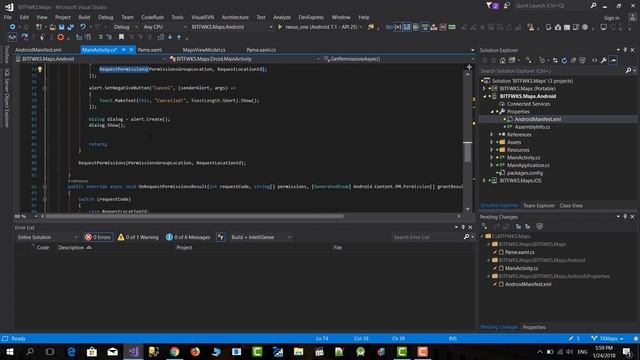The height and width of the screenshot is (360, 640).
Task: Expand the References node in Solution Explorer
Action: pyautogui.click(x=491, y=134)
